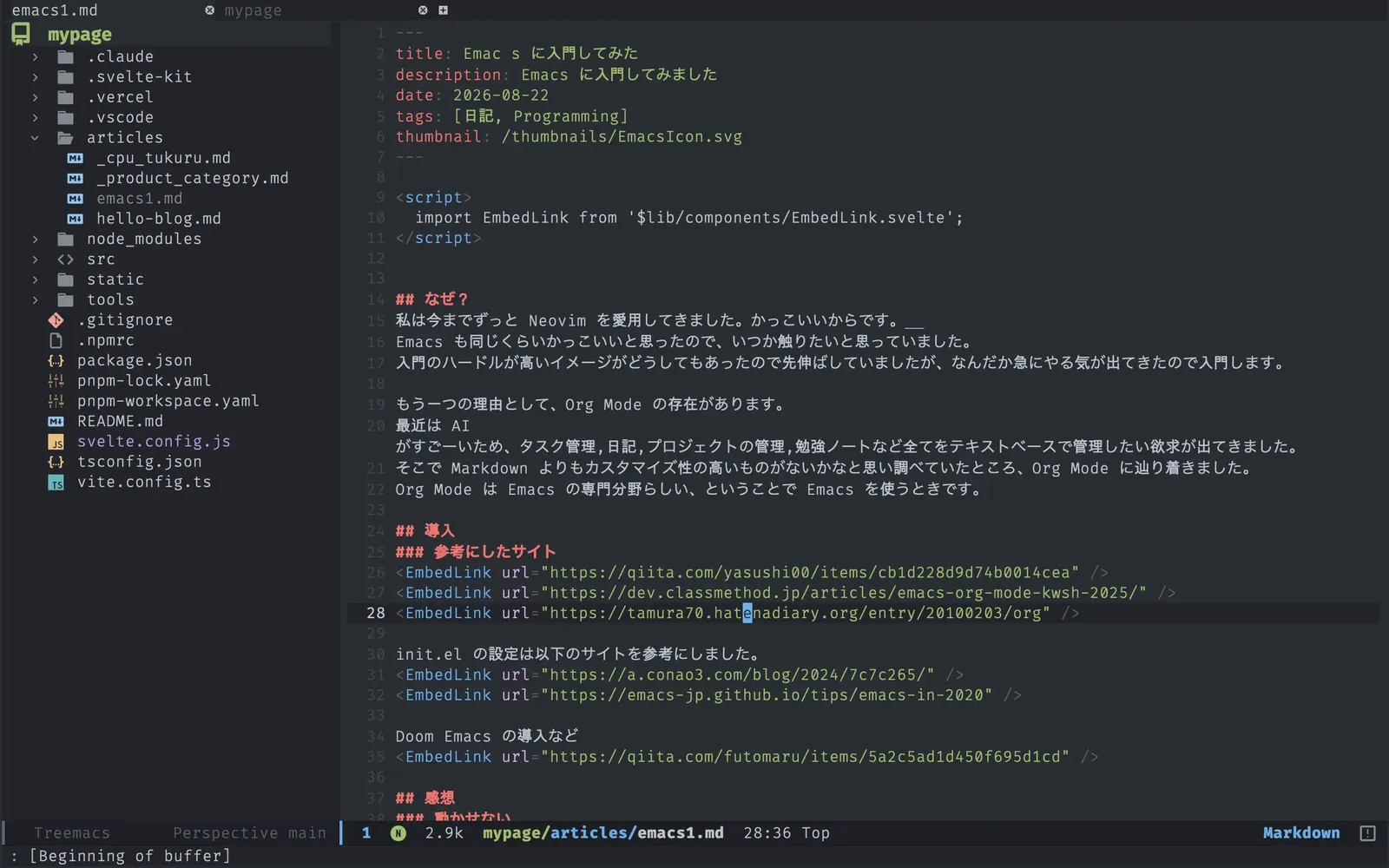Click the thumbnail path /thumbnails/EmacsIcon.svg

622,136
